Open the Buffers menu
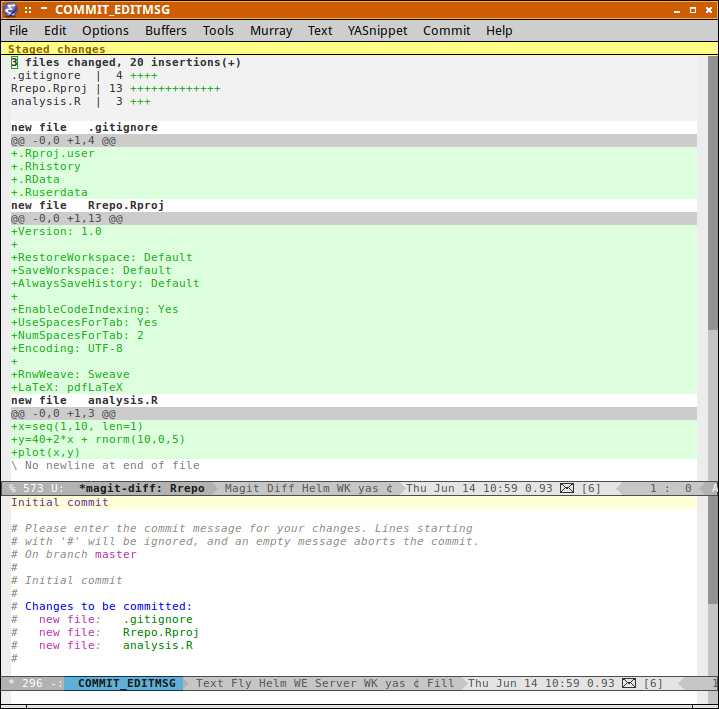 point(166,31)
